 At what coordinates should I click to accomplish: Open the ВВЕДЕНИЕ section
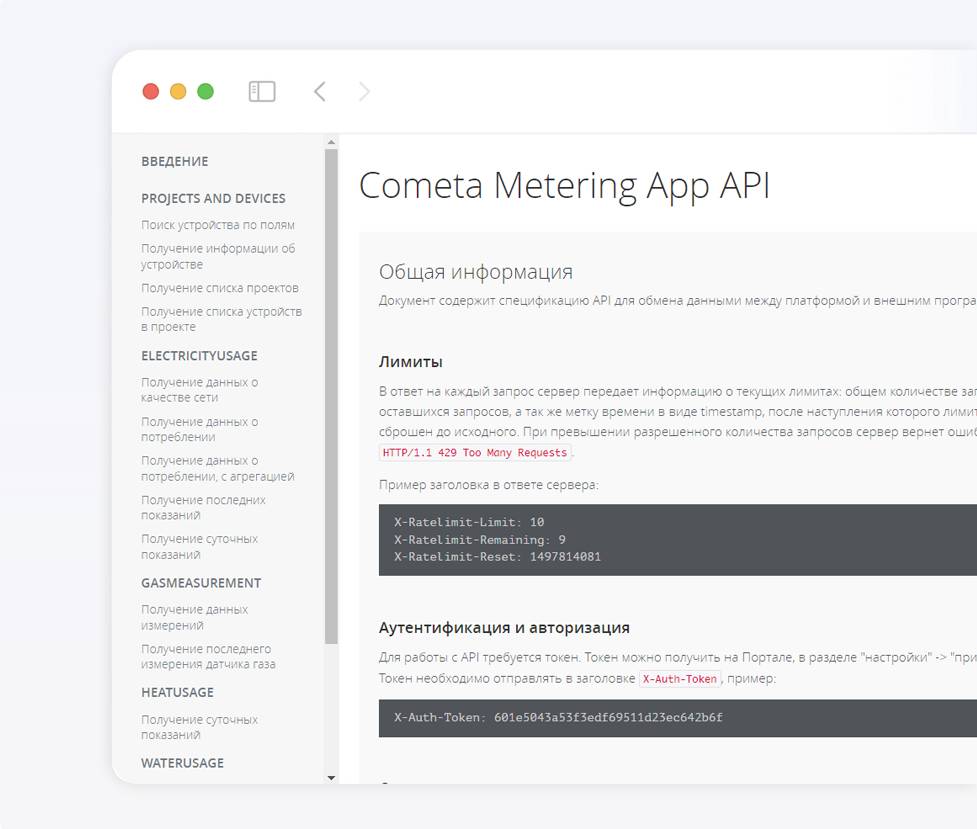(174, 161)
